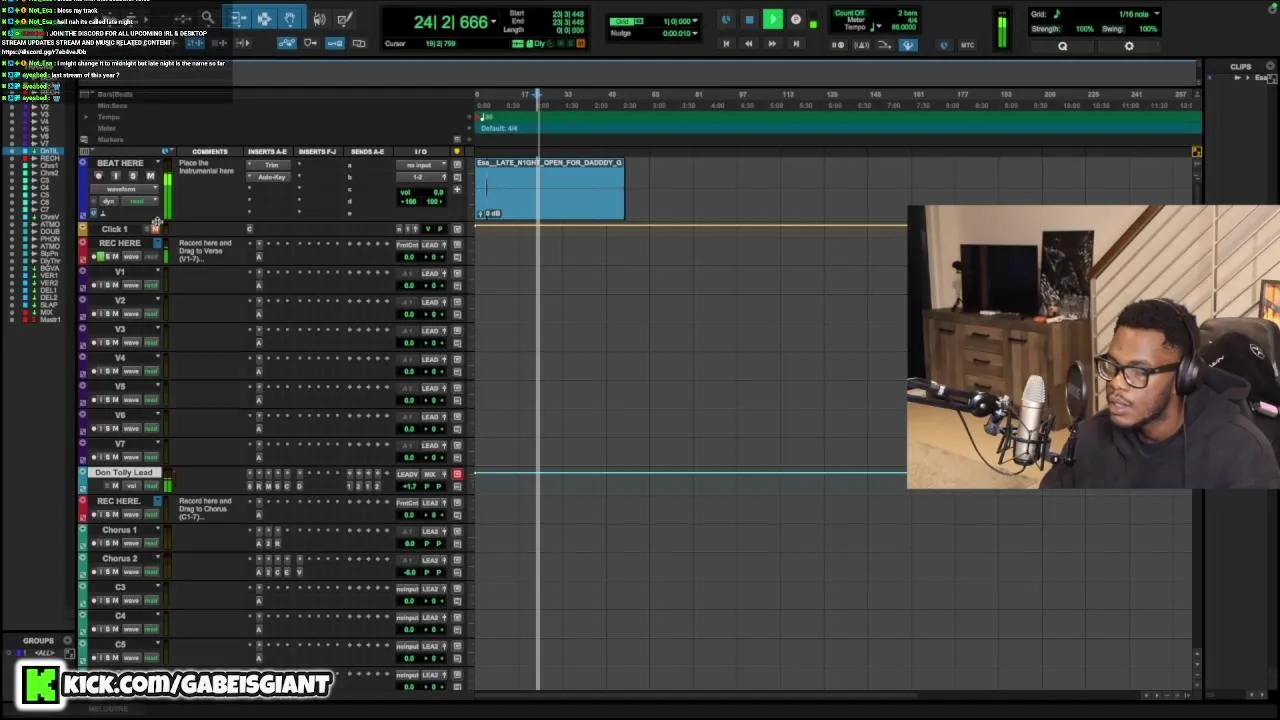
Task: Open the BEAT HERE waveform view selector
Action: click(x=125, y=189)
